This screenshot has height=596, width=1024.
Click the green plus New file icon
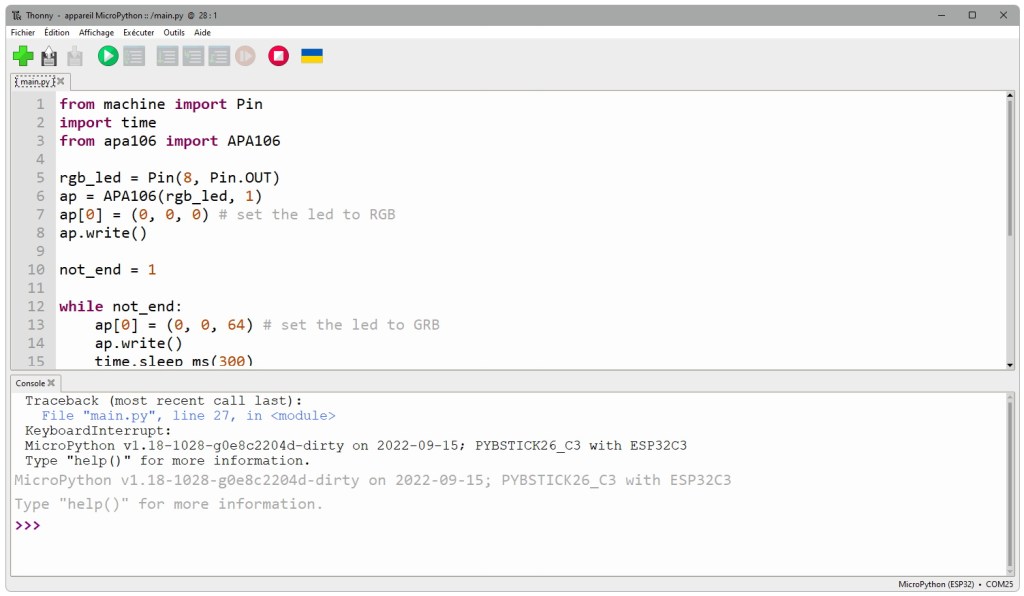[22, 57]
